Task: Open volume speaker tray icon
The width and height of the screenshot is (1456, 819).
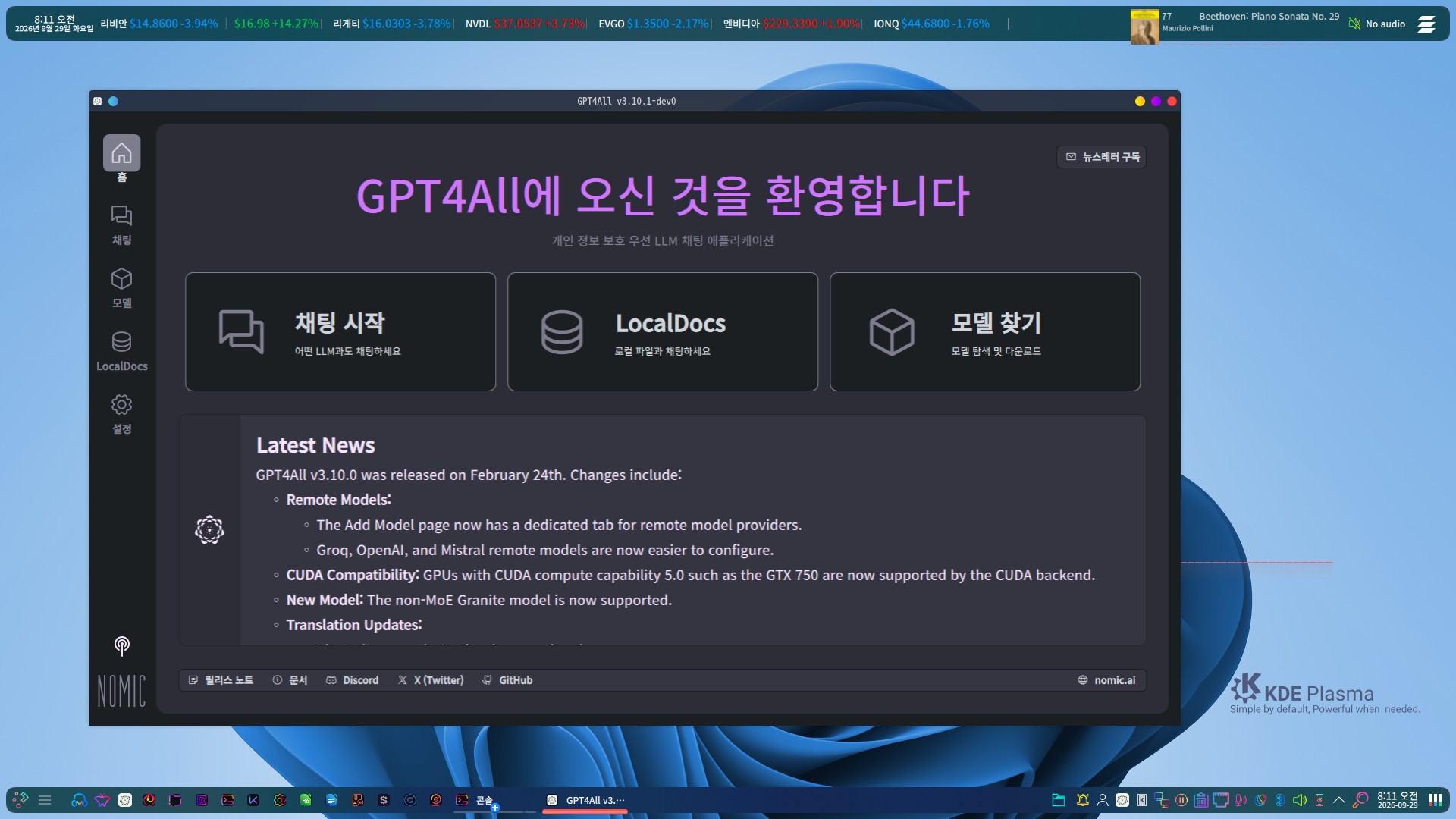Action: (x=1300, y=800)
